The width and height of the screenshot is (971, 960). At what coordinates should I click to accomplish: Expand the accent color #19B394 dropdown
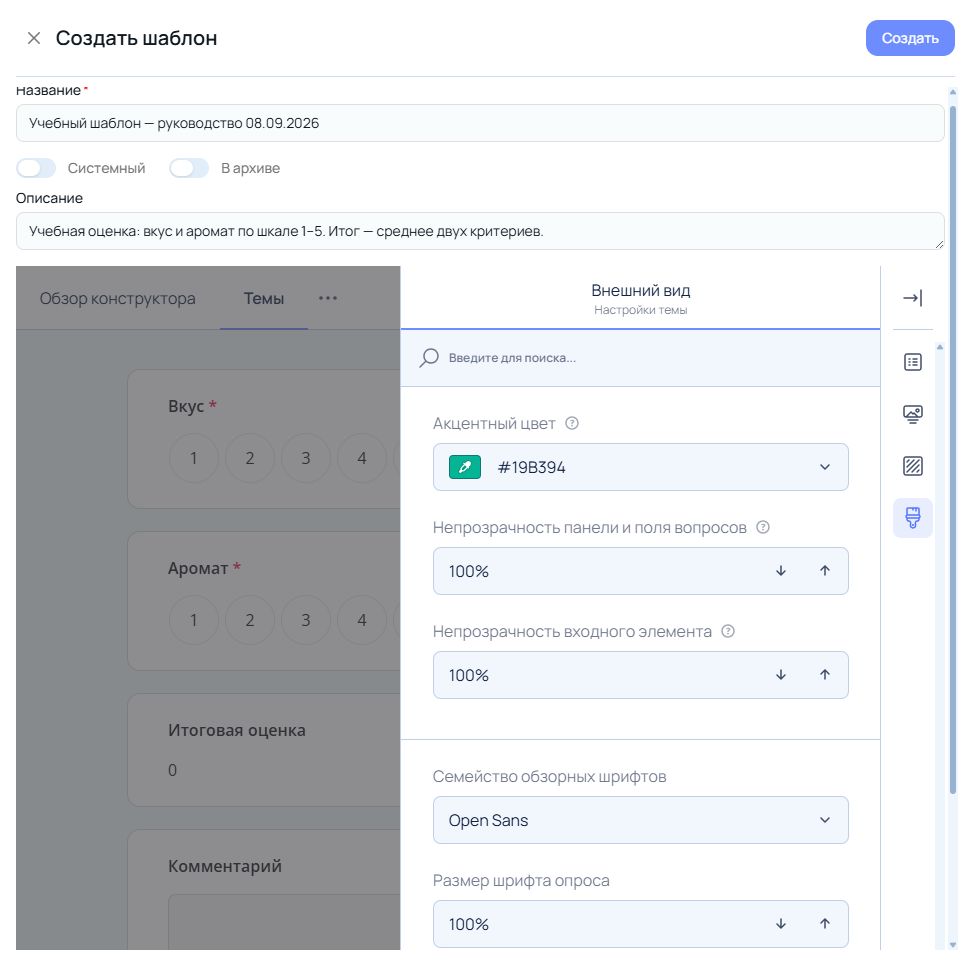click(640, 467)
